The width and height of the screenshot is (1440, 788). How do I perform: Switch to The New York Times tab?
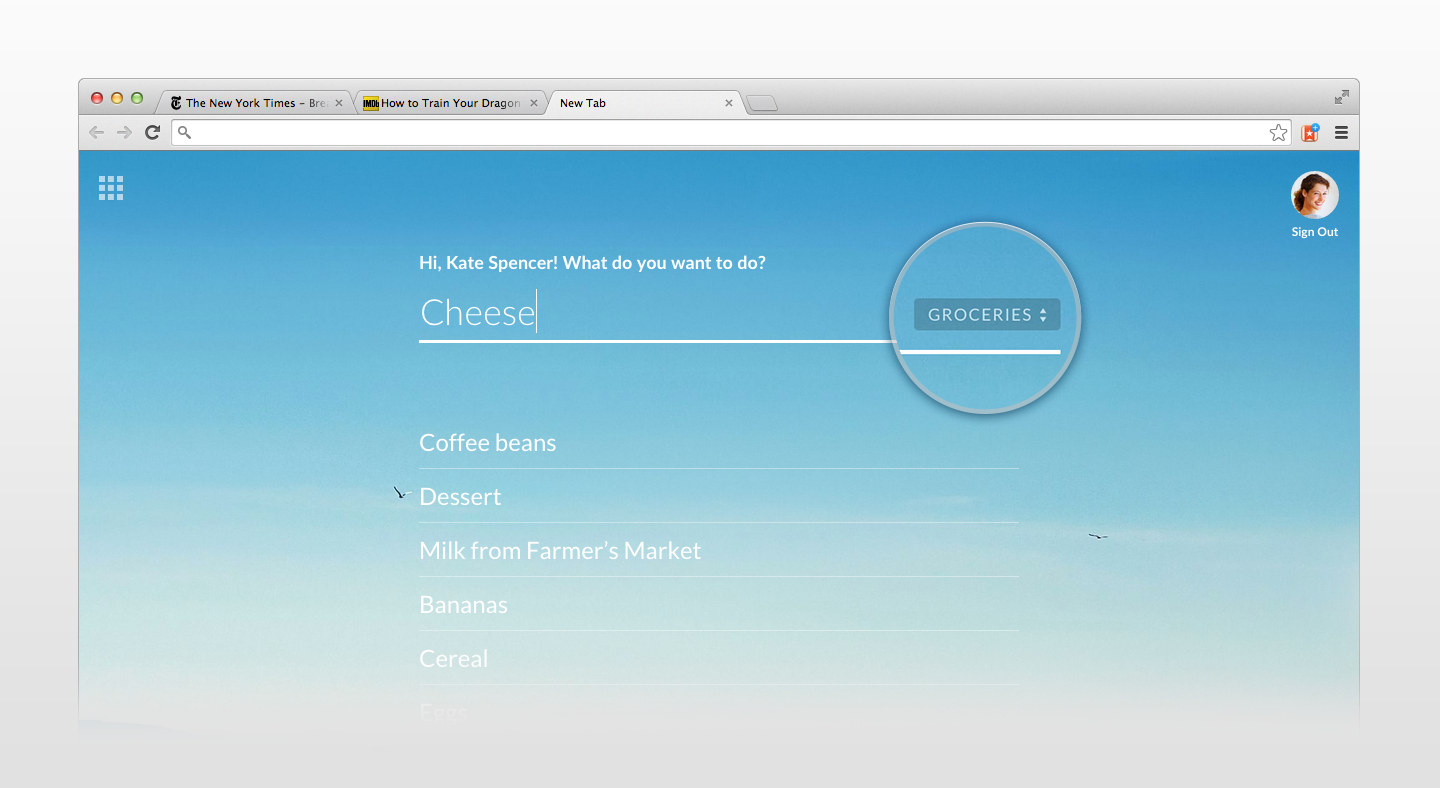[256, 103]
